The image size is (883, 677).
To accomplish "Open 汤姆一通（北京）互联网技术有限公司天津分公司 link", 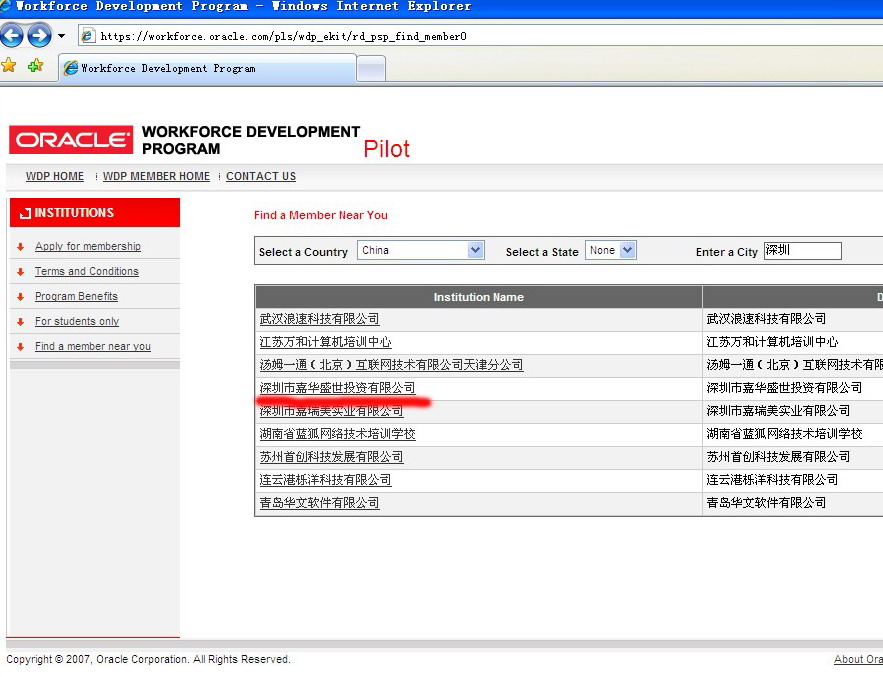I will point(391,365).
